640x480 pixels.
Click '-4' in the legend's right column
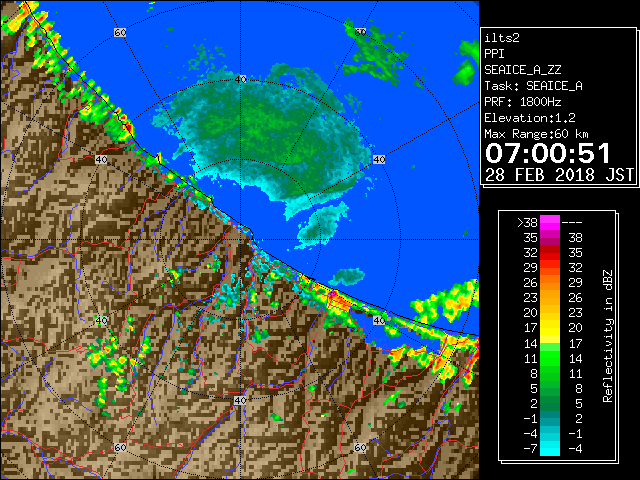(575, 449)
